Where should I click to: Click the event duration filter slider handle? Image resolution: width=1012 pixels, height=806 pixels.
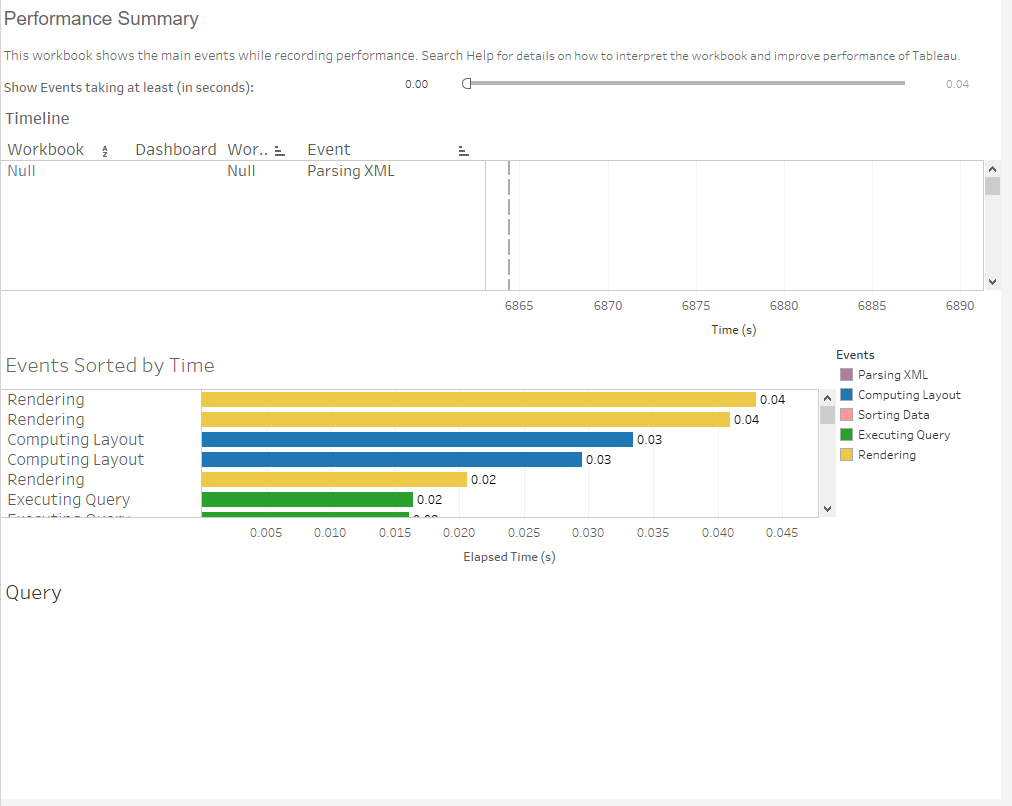[466, 84]
